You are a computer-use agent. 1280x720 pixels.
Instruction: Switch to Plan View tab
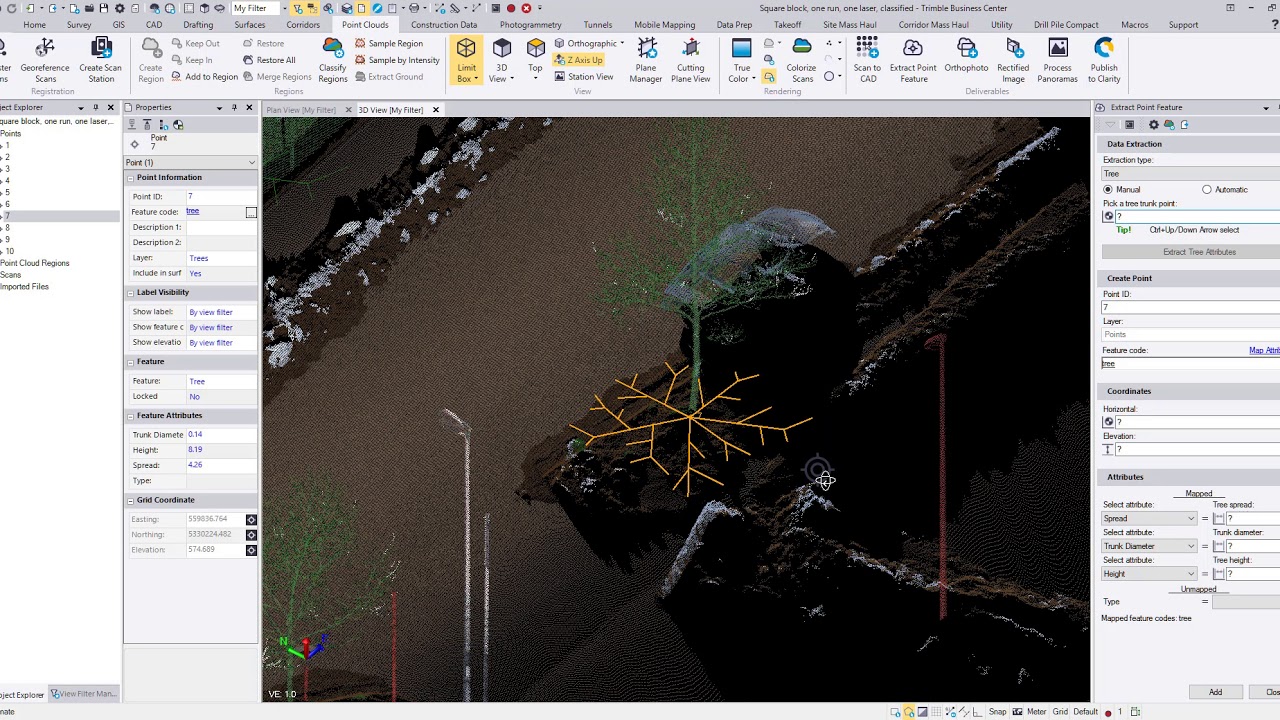point(301,110)
